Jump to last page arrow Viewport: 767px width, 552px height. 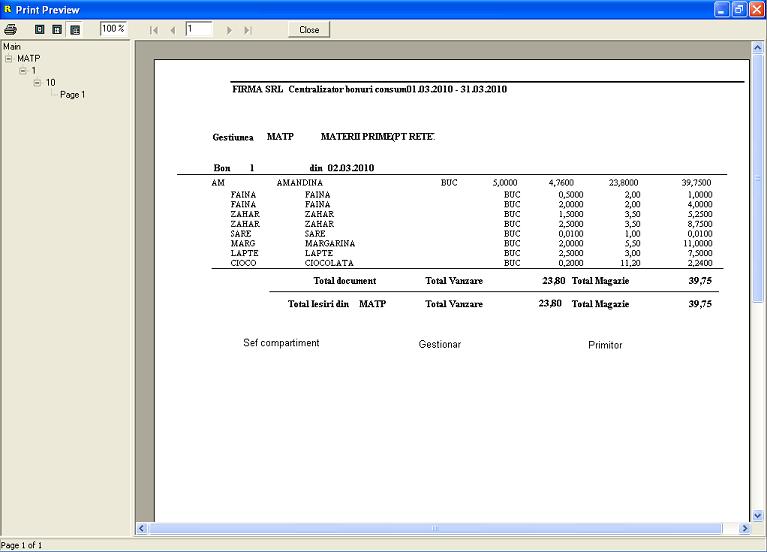pos(248,30)
